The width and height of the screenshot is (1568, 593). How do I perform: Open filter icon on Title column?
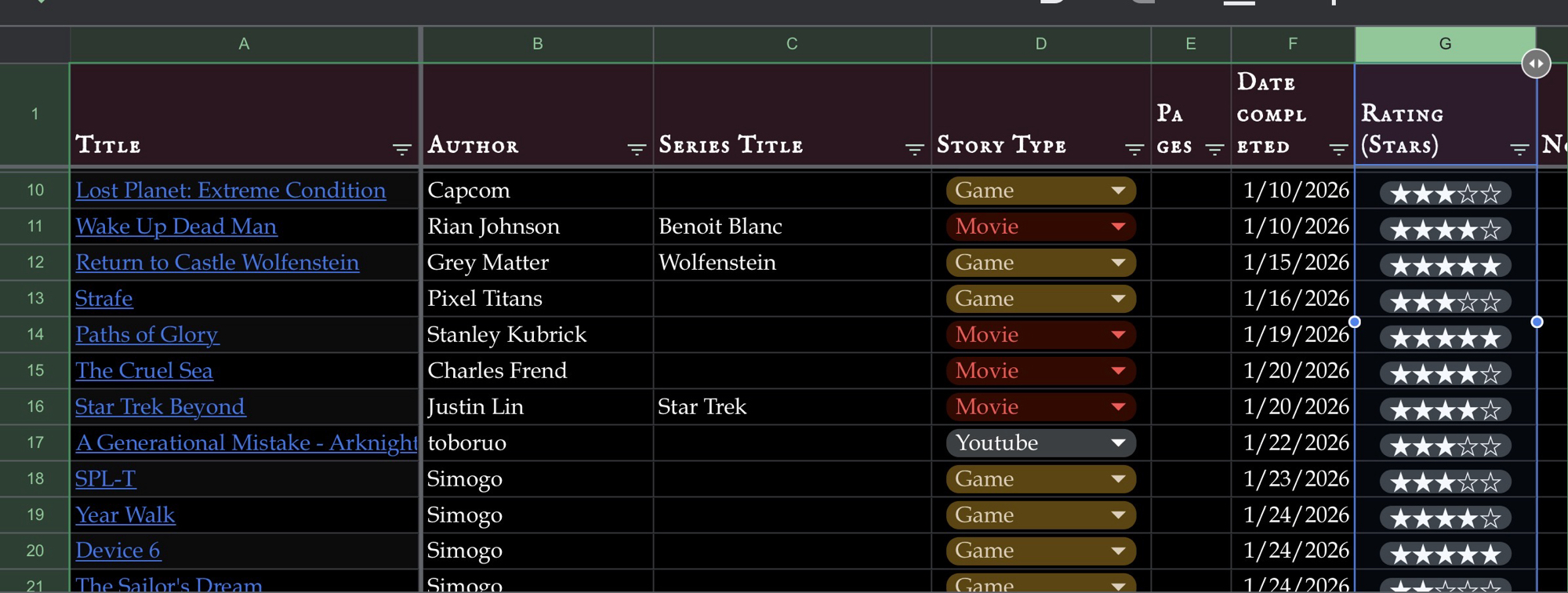click(401, 149)
